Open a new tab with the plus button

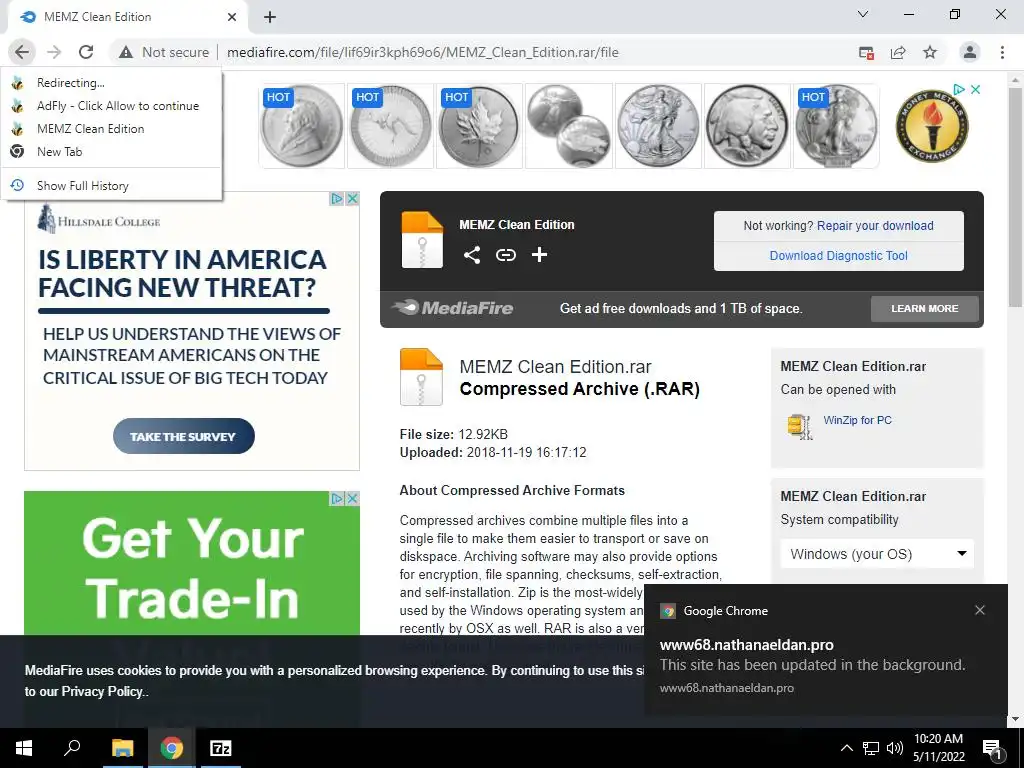(x=270, y=18)
